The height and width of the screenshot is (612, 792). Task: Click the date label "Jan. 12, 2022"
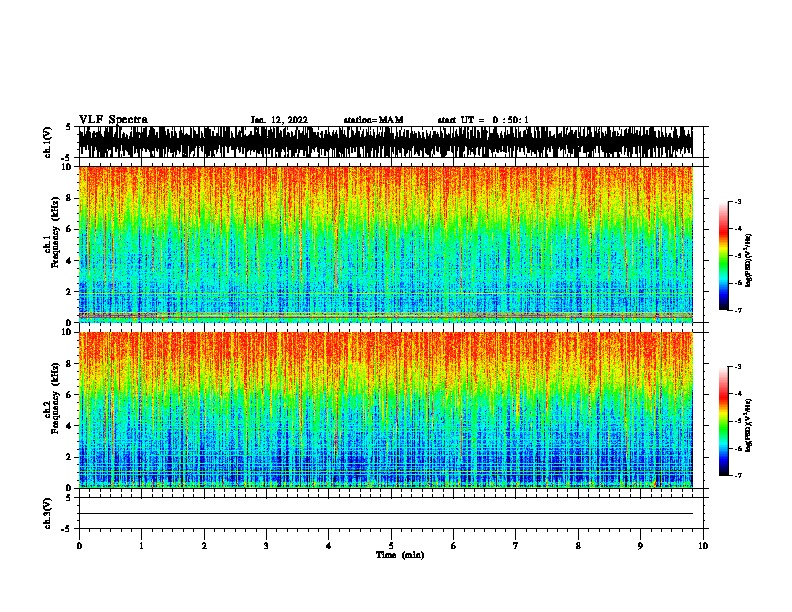click(279, 120)
